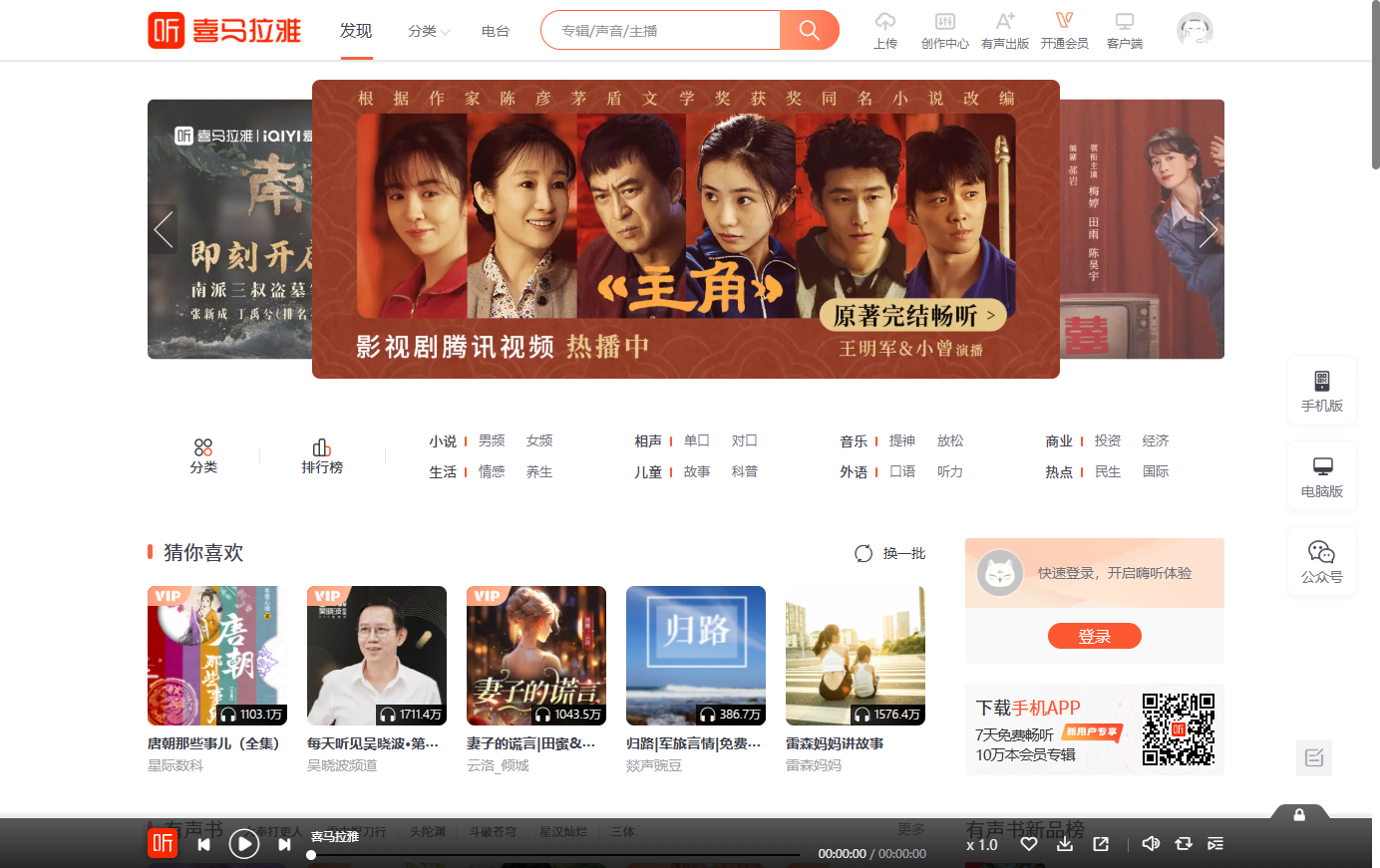This screenshot has width=1380, height=868.
Task: Open the 上传 upload icon
Action: (885, 30)
